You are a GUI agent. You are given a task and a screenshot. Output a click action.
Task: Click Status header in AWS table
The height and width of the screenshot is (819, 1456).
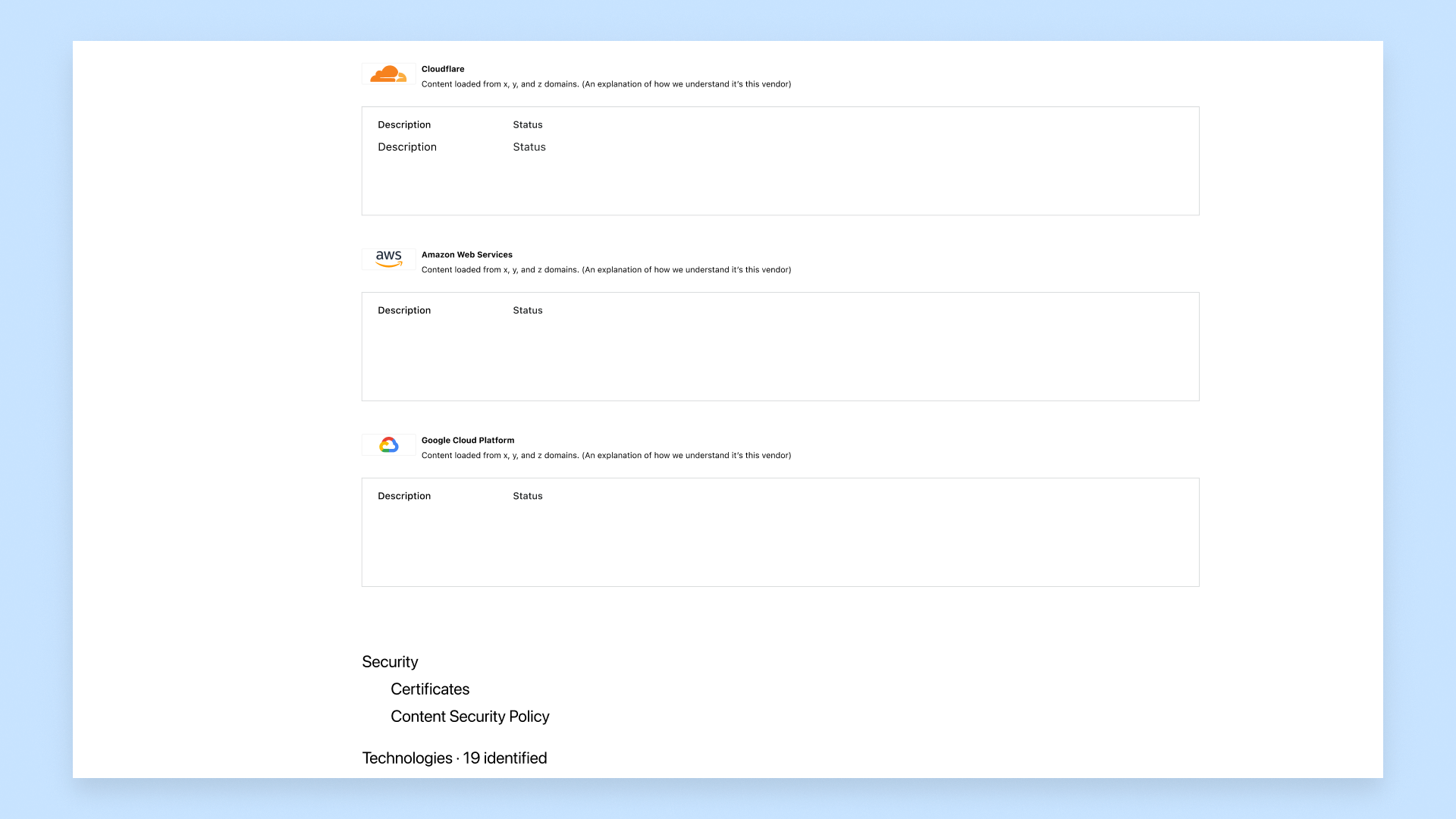(527, 311)
